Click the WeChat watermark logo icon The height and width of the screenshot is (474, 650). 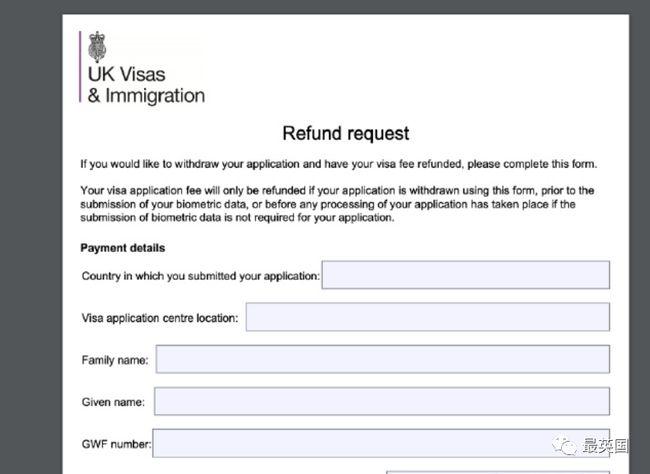click(567, 445)
